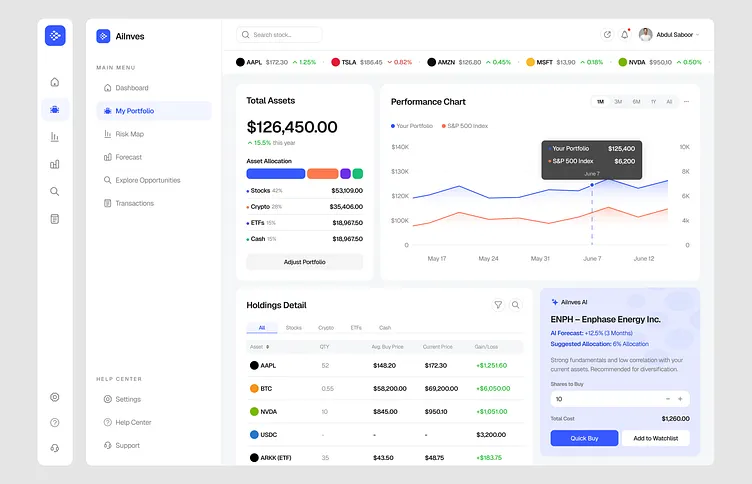
Task: Click the search icon in Holdings Detail
Action: (x=516, y=305)
